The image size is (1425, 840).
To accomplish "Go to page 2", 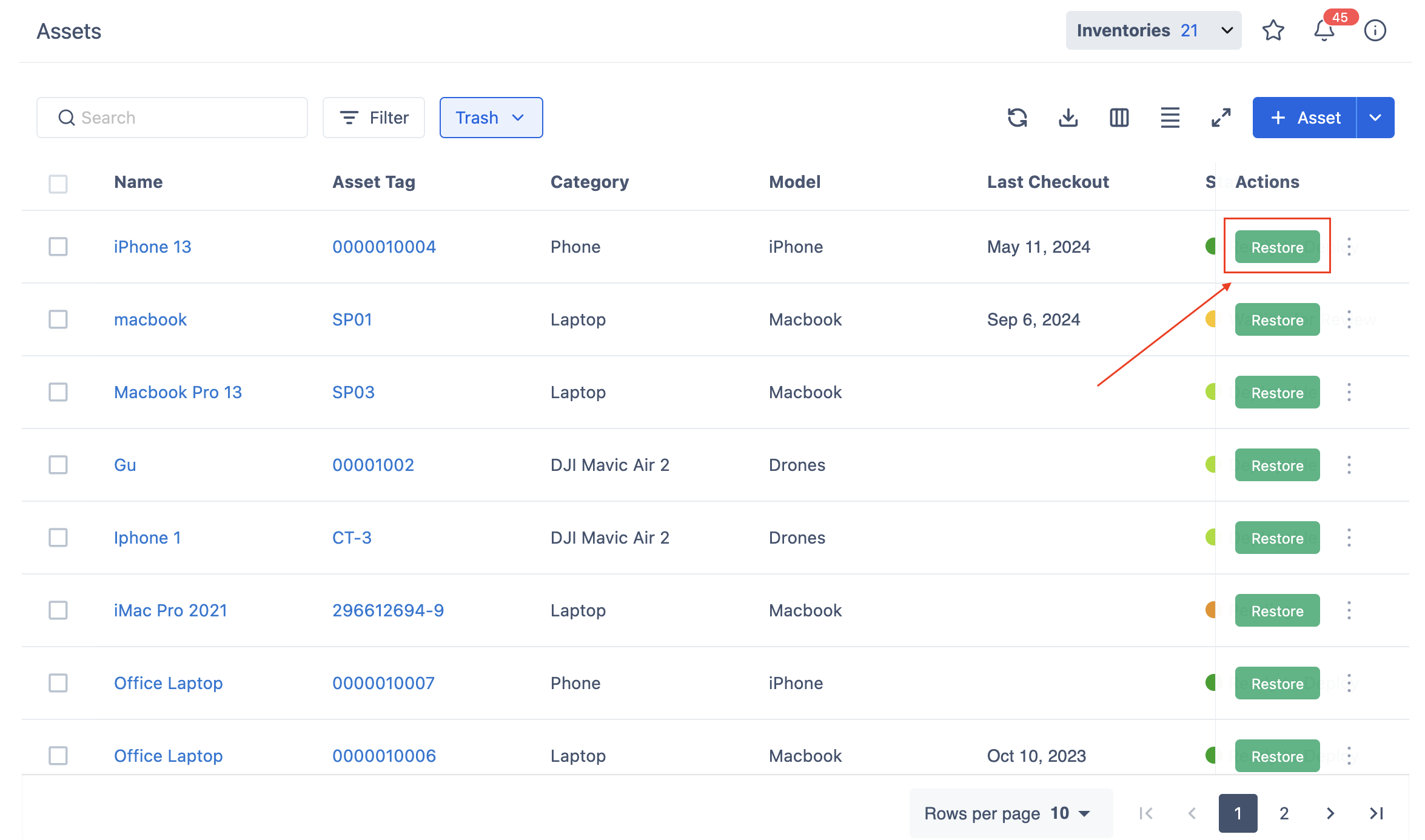I will point(1284,813).
